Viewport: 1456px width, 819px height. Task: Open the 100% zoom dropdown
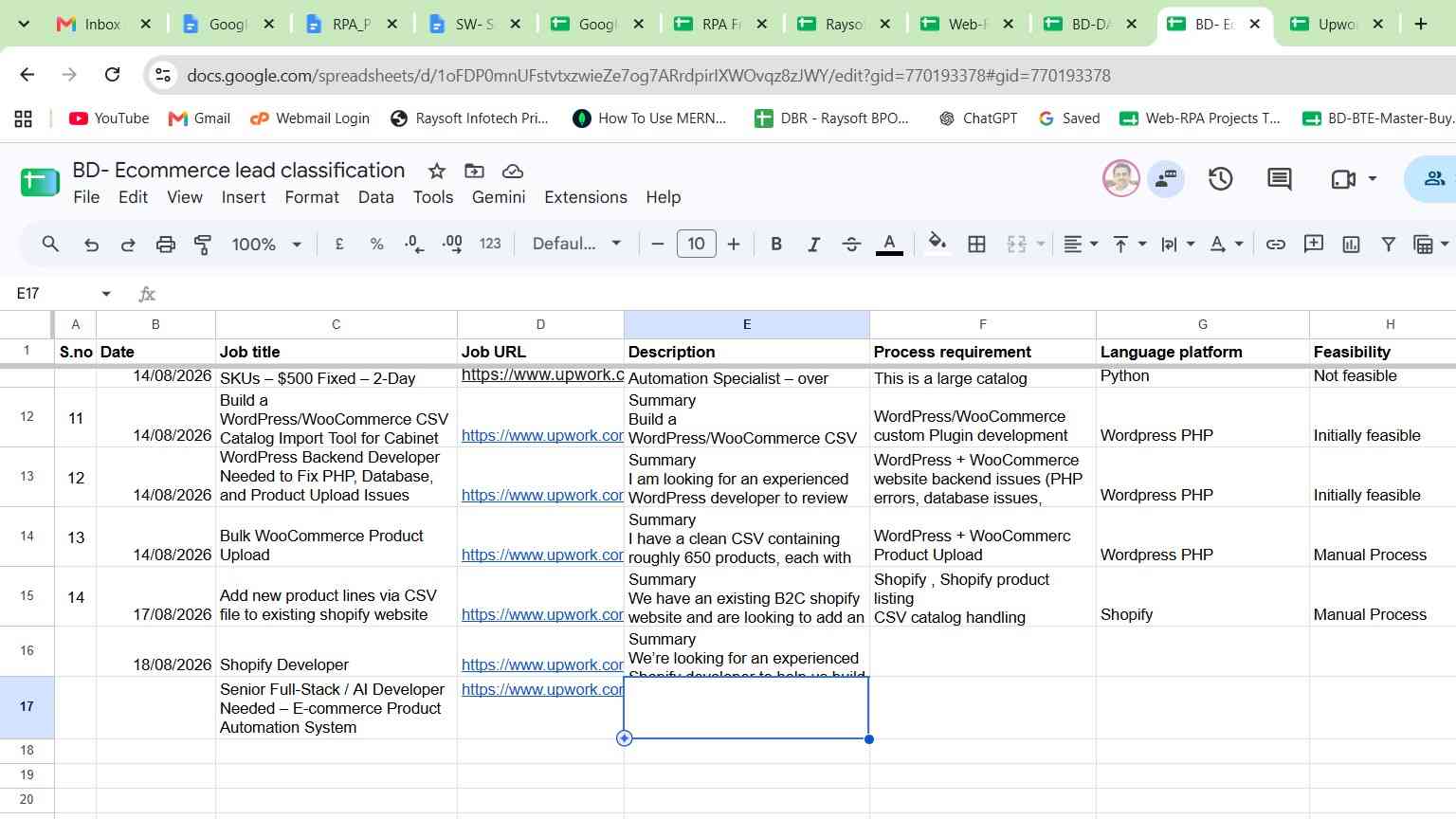coord(266,245)
